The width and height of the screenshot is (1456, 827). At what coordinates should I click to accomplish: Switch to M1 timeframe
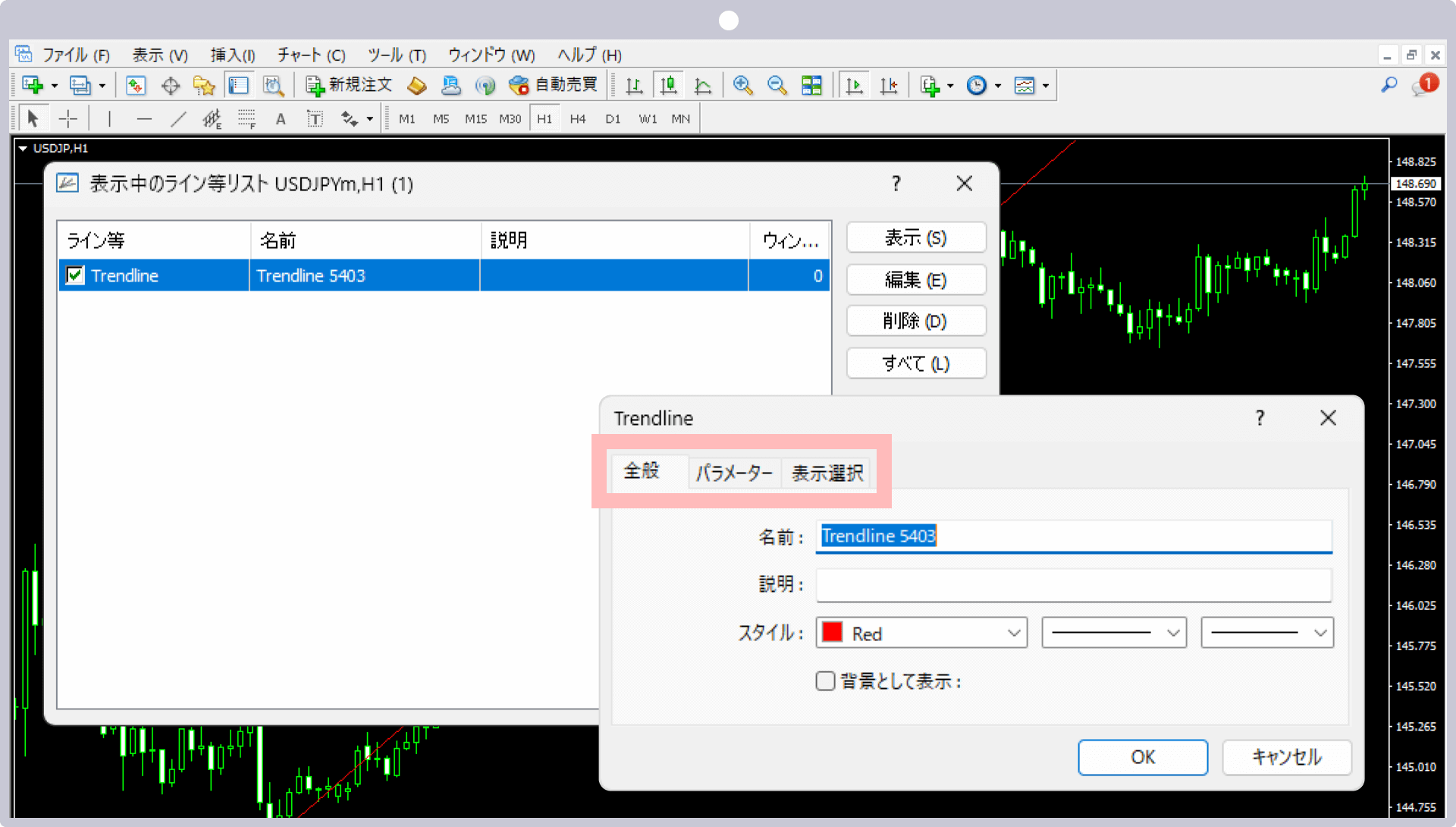(407, 119)
